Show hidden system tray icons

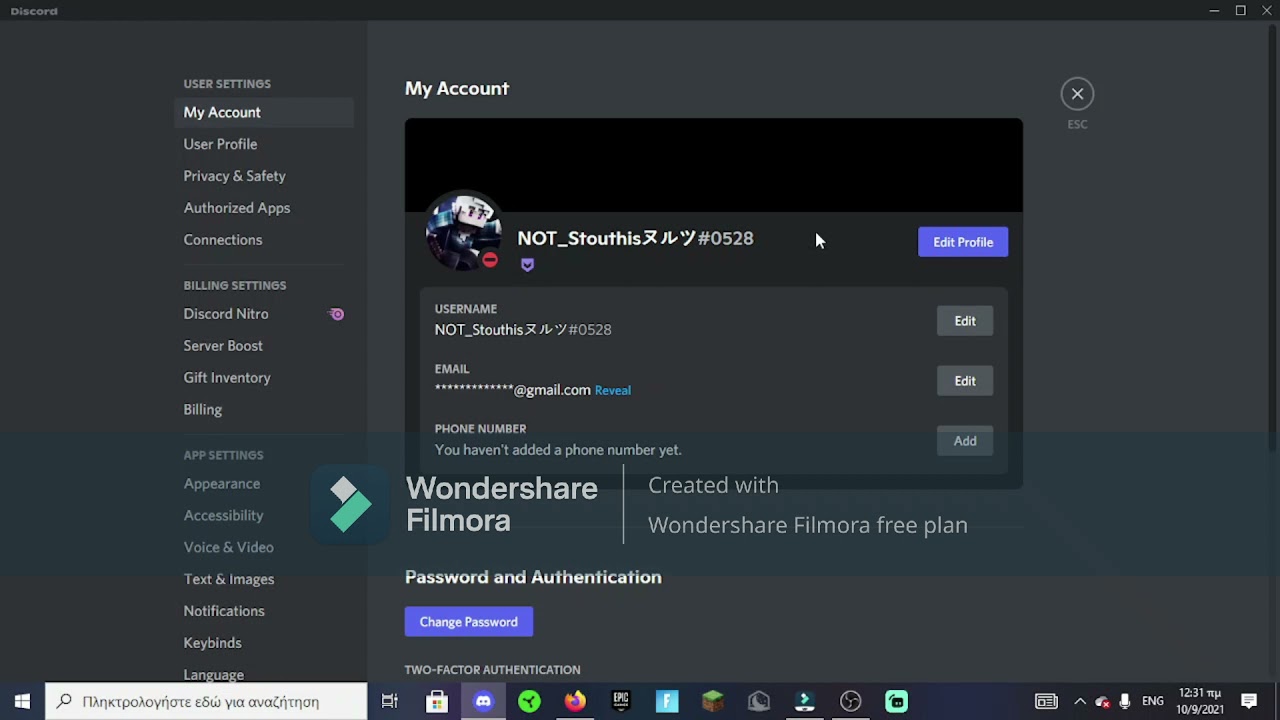pyautogui.click(x=1080, y=702)
